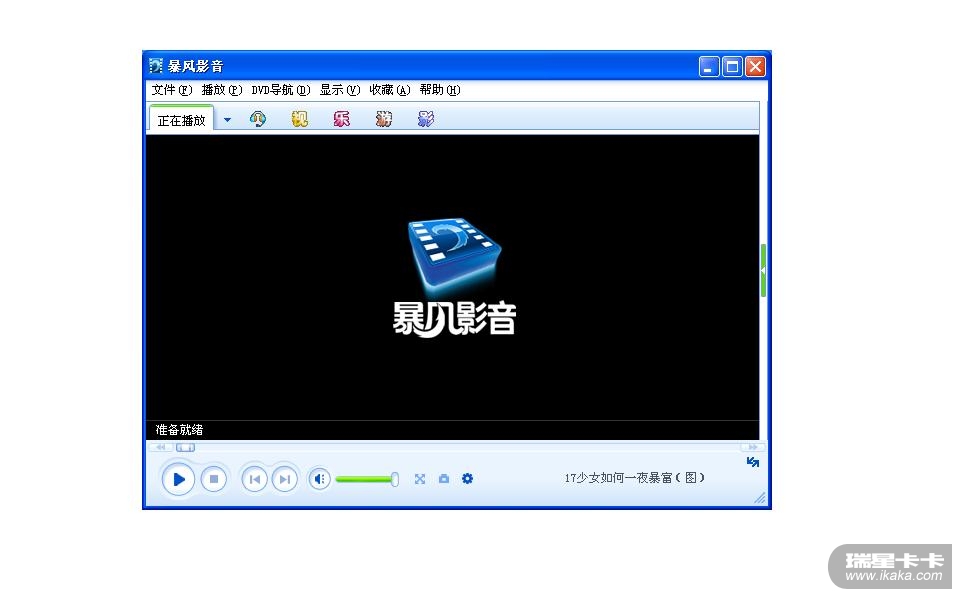Image resolution: width=962 pixels, height=595 pixels.
Task: Skip to the previous track
Action: [x=255, y=479]
